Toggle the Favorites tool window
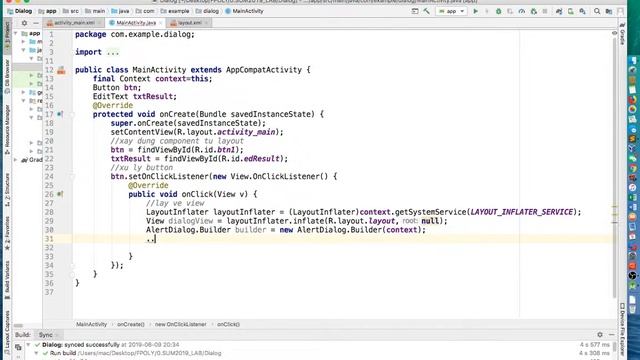The image size is (640, 360). point(7,233)
